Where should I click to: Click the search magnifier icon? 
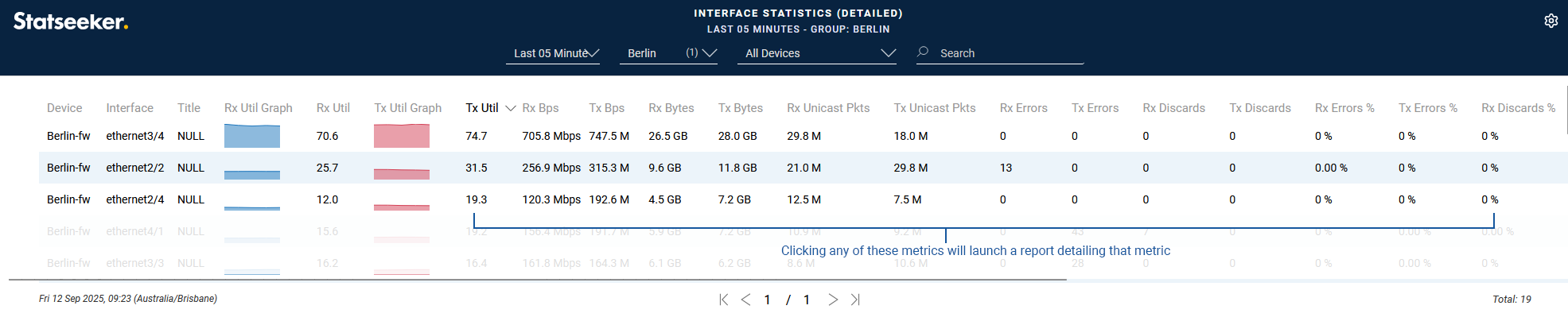pyautogui.click(x=923, y=52)
